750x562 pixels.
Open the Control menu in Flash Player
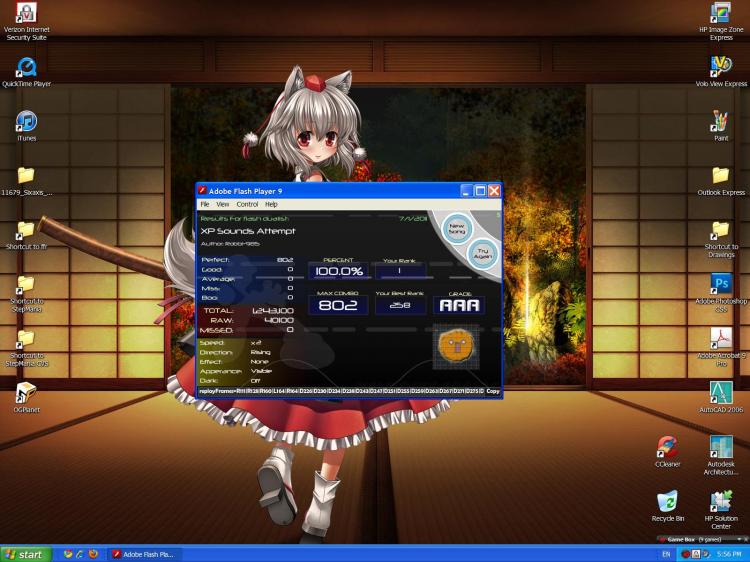tap(247, 204)
